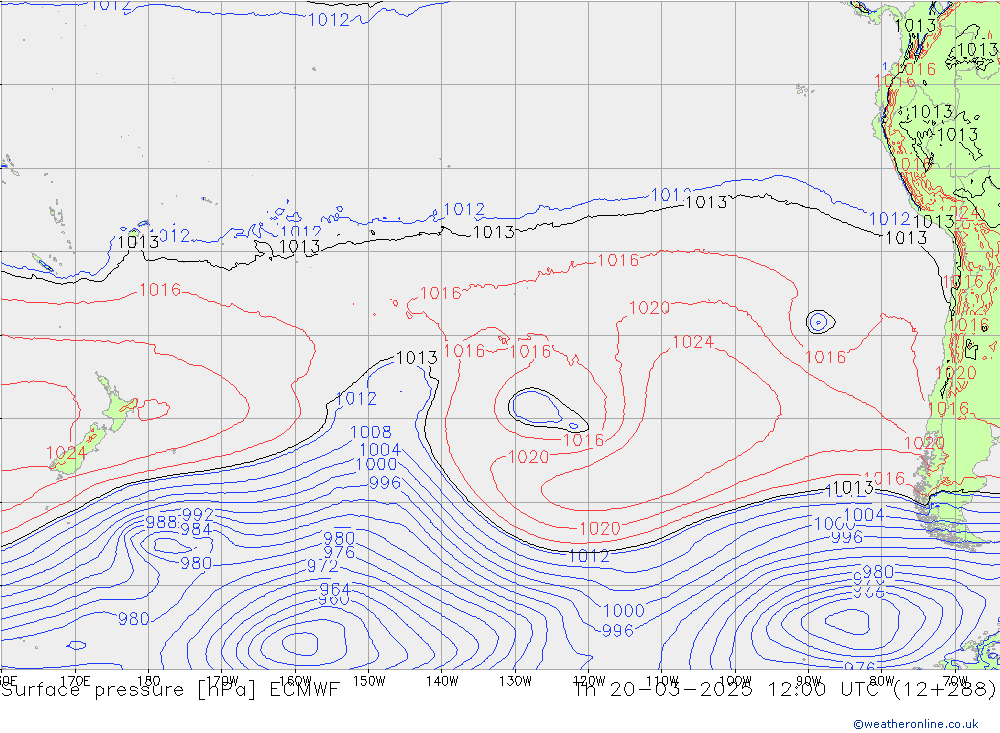The height and width of the screenshot is (733, 1000).
Task: Click the 984 isobar label
Action: (x=196, y=529)
